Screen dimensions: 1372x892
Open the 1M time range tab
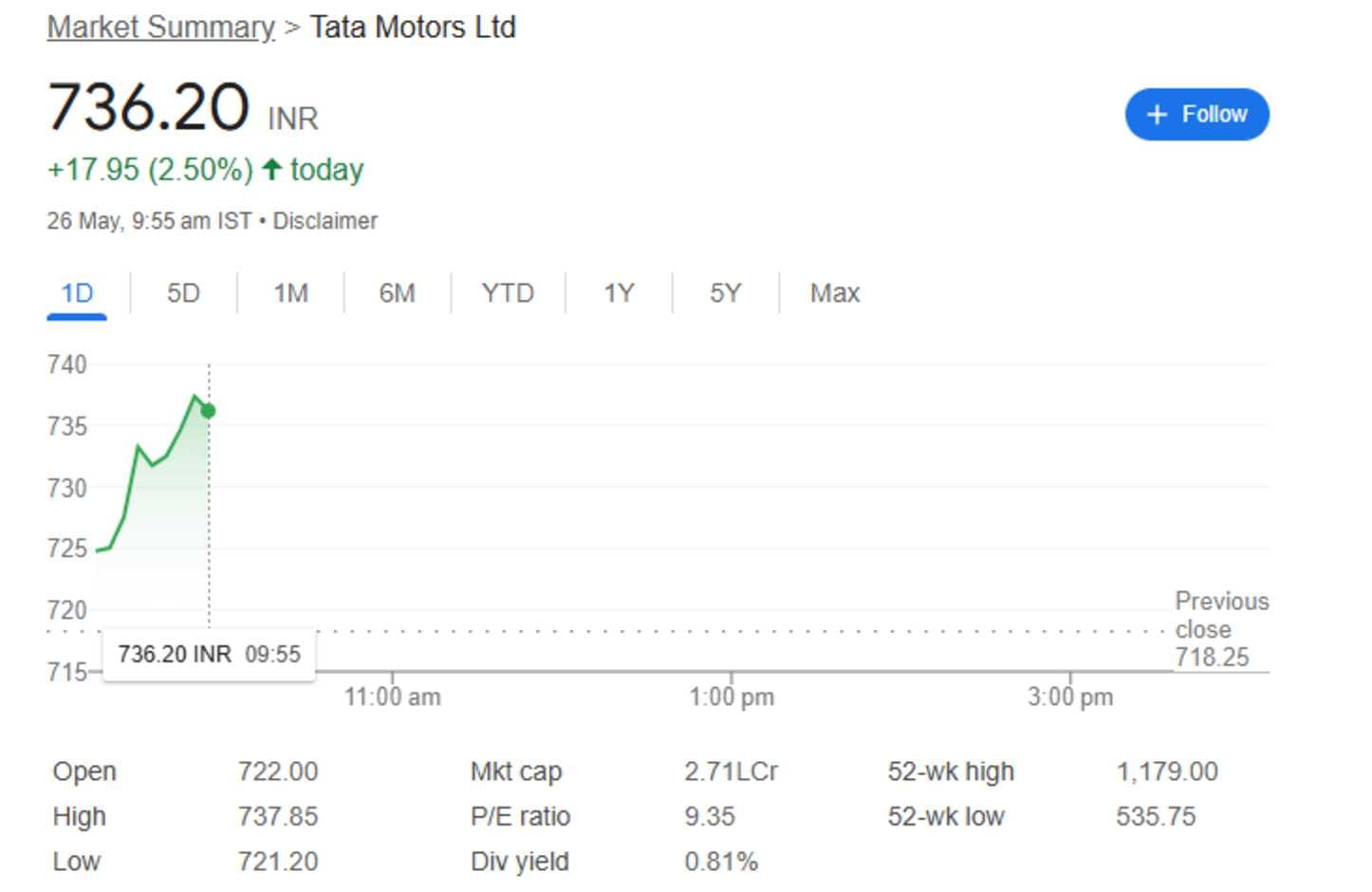290,293
